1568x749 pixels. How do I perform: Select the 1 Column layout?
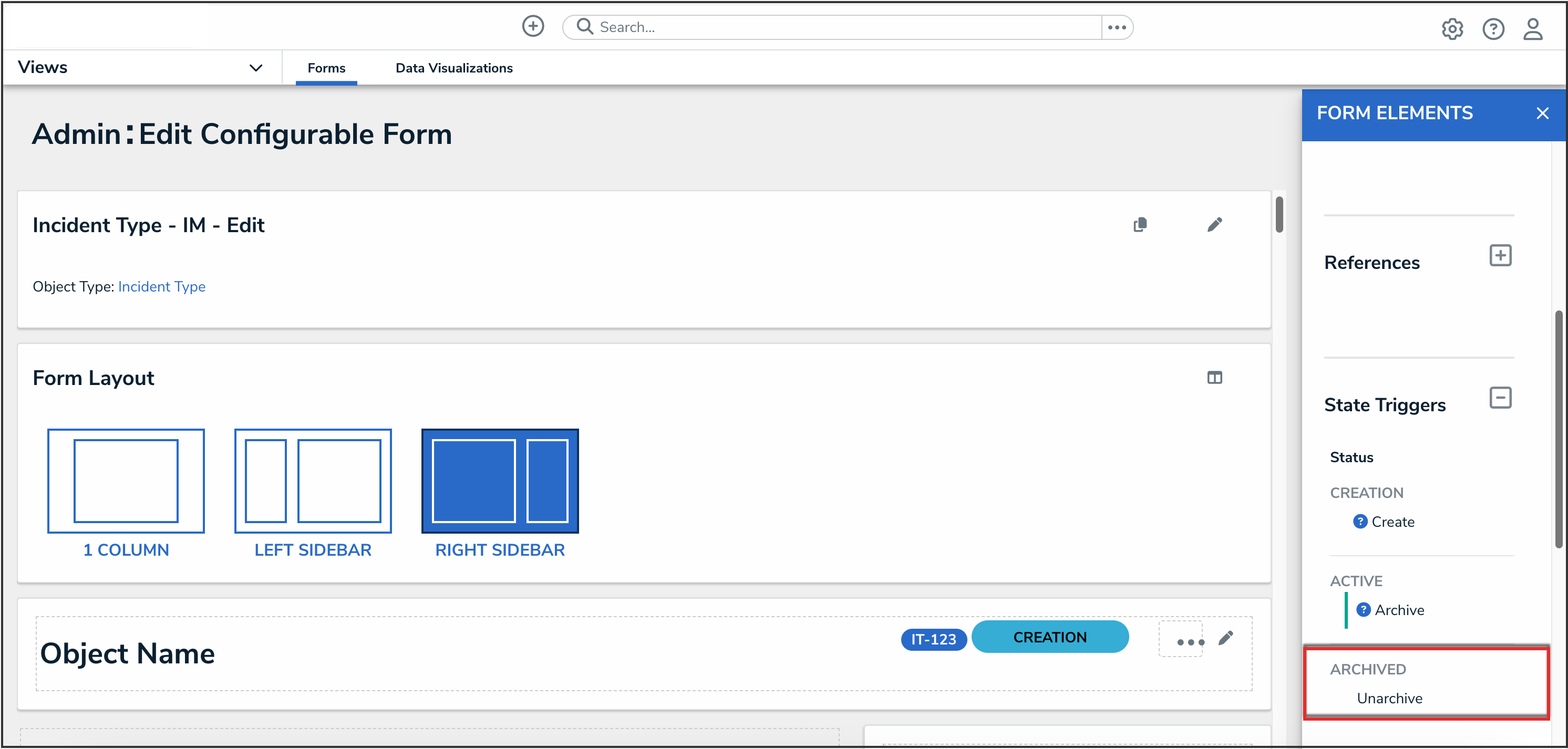[x=126, y=481]
